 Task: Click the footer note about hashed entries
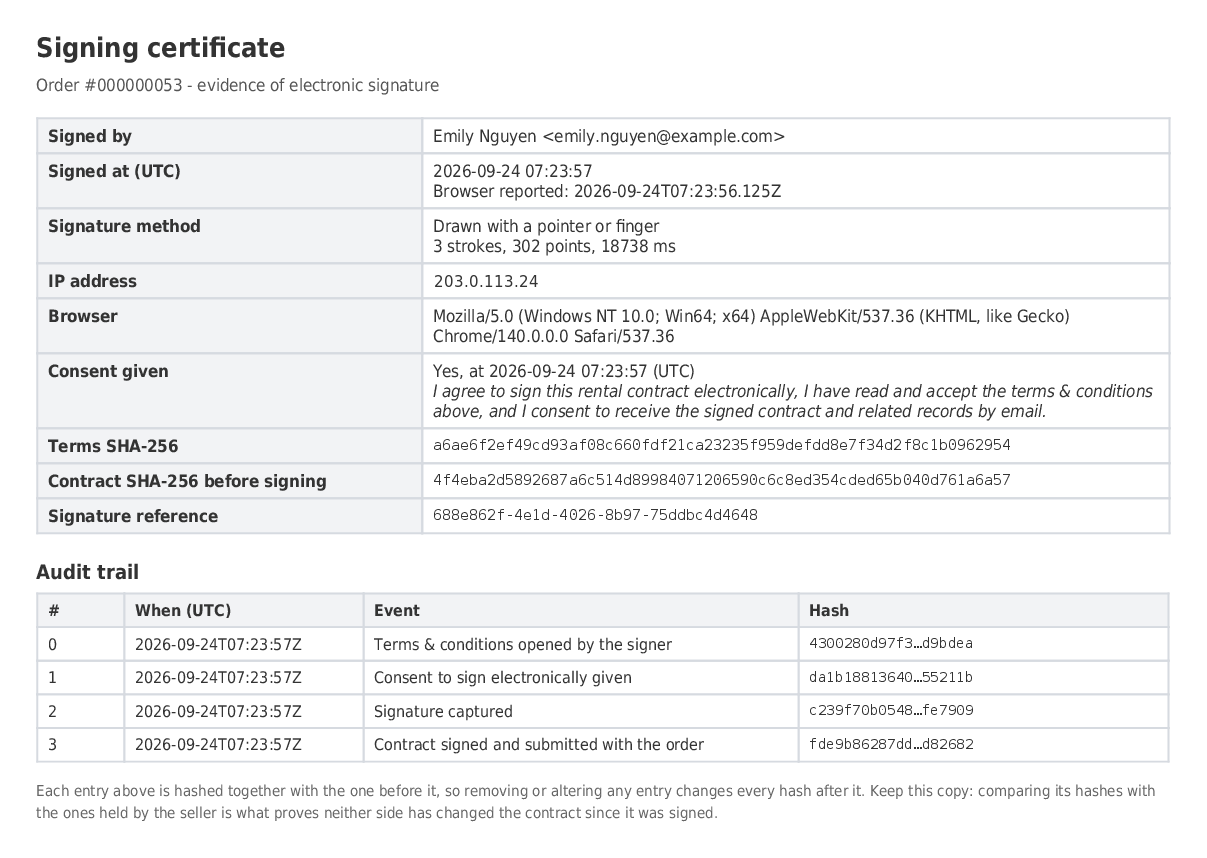point(596,802)
